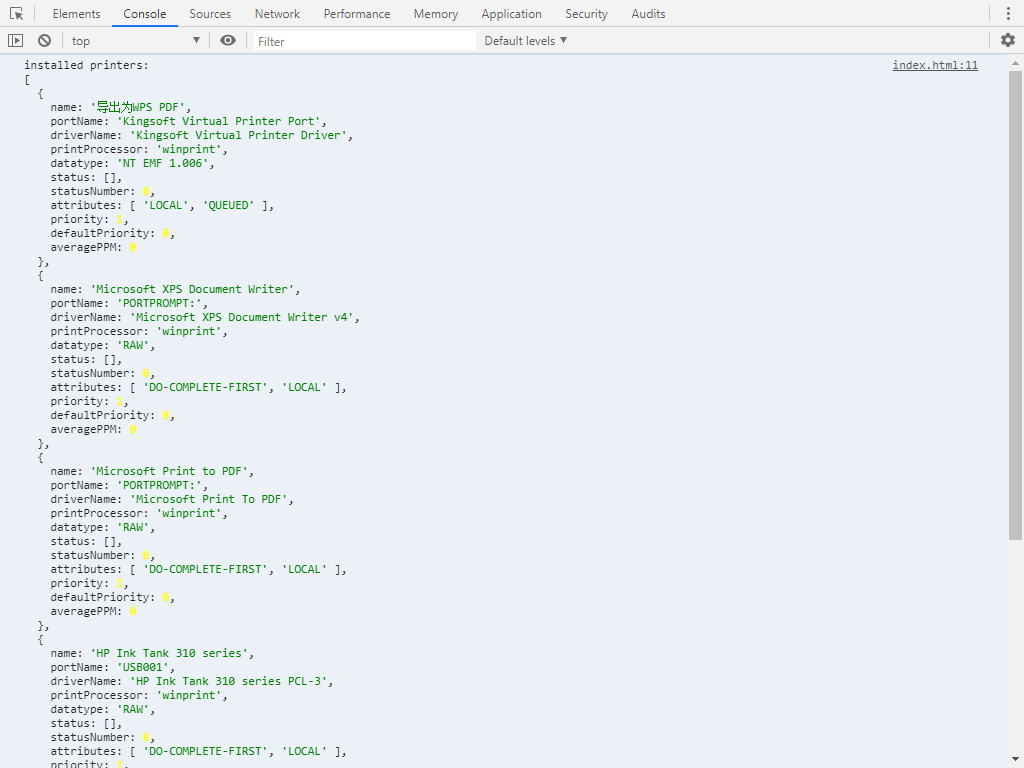The height and width of the screenshot is (768, 1024).
Task: Activate the inspect element picker icon
Action: click(16, 14)
